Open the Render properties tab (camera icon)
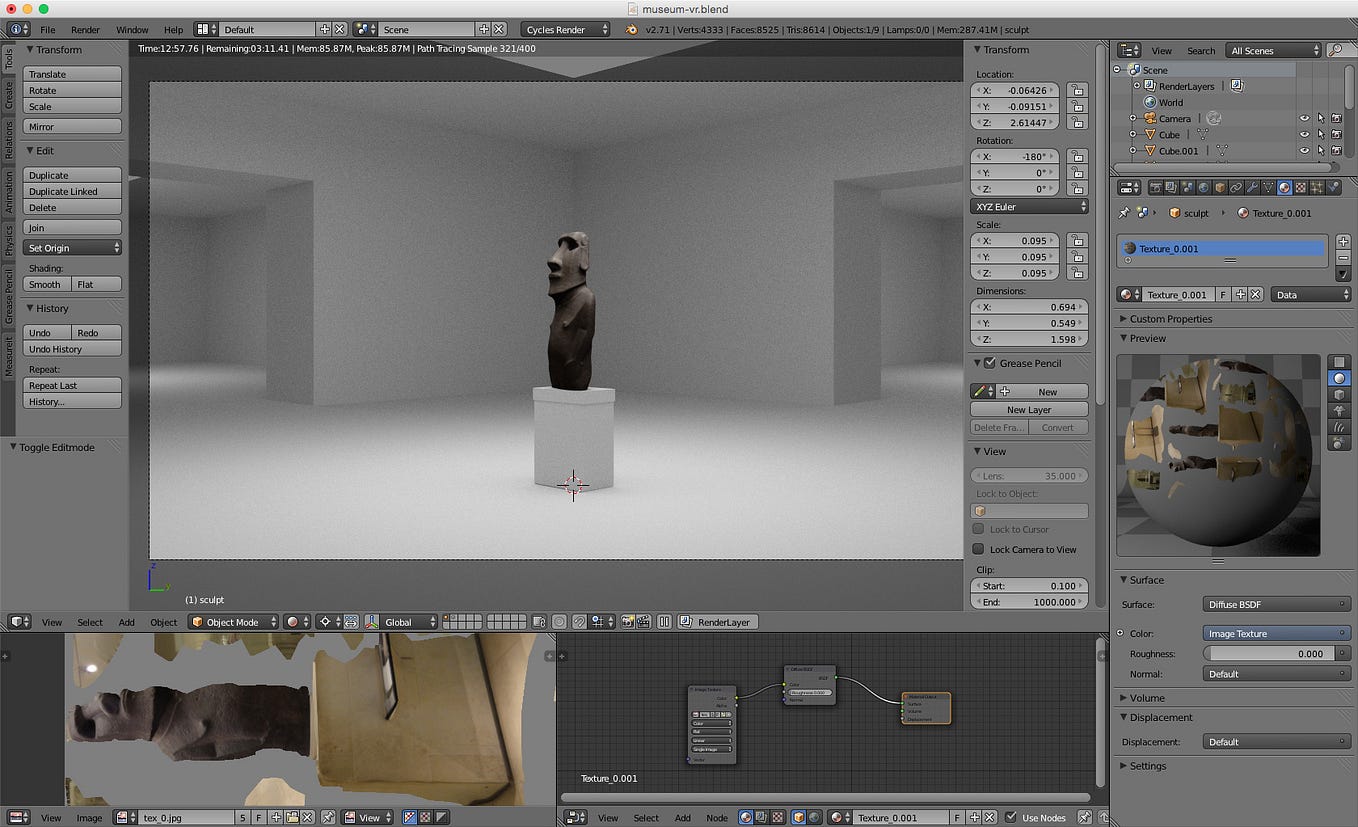Screen dimensions: 1358x827 1155,187
